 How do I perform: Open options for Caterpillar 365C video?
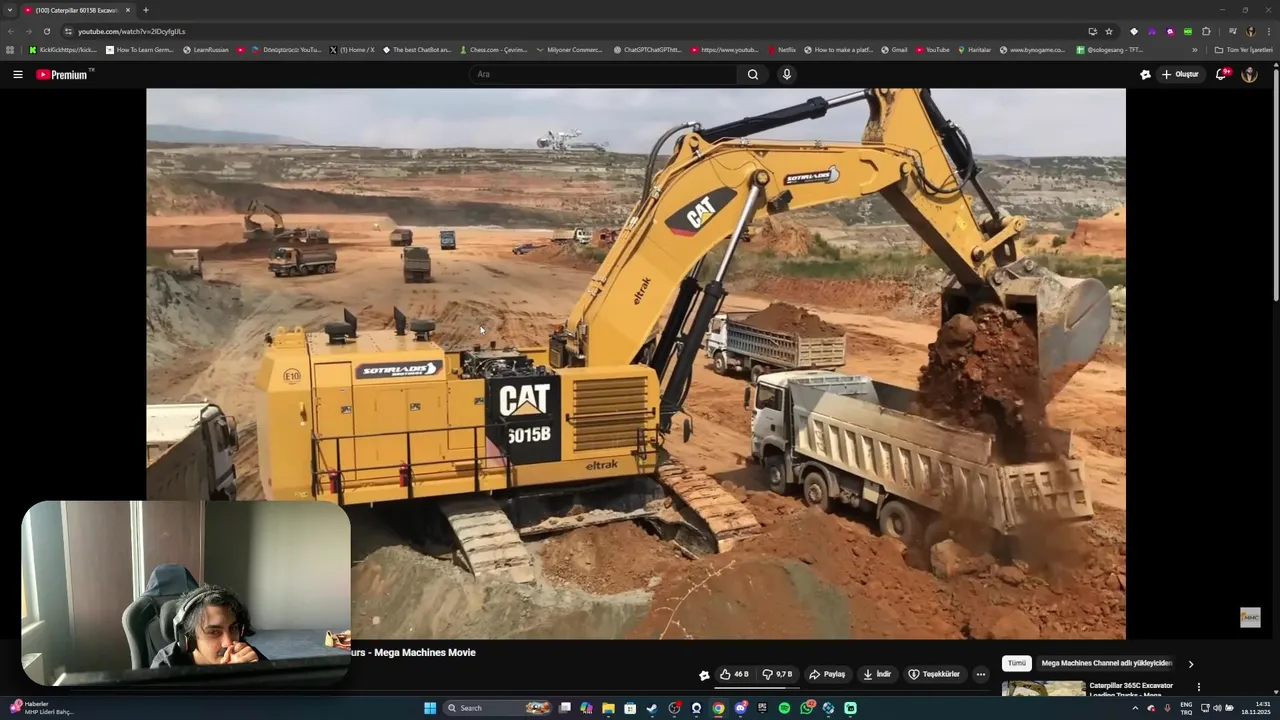[x=1198, y=687]
